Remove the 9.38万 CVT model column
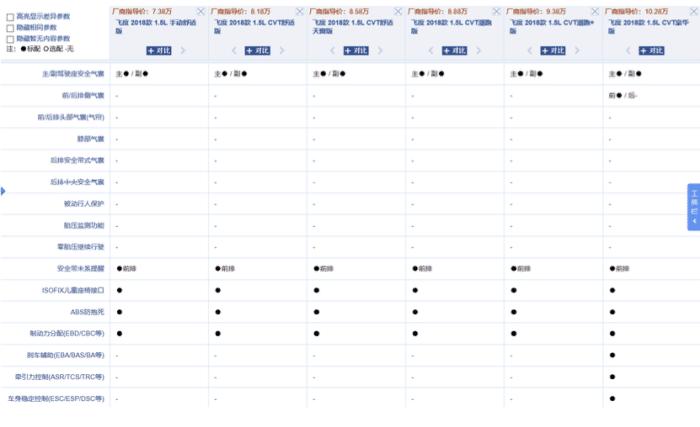The image size is (700, 427). (595, 11)
